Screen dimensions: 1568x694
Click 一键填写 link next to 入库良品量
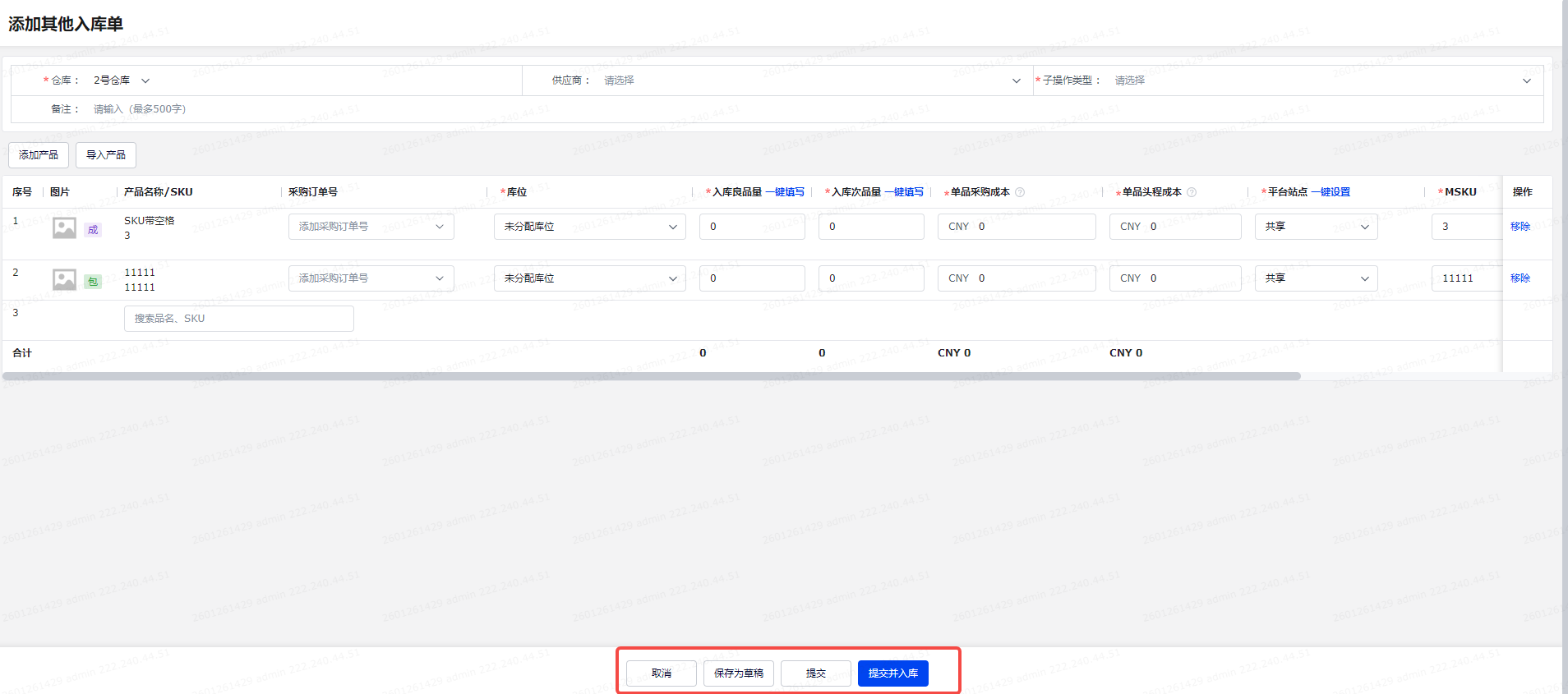click(785, 192)
